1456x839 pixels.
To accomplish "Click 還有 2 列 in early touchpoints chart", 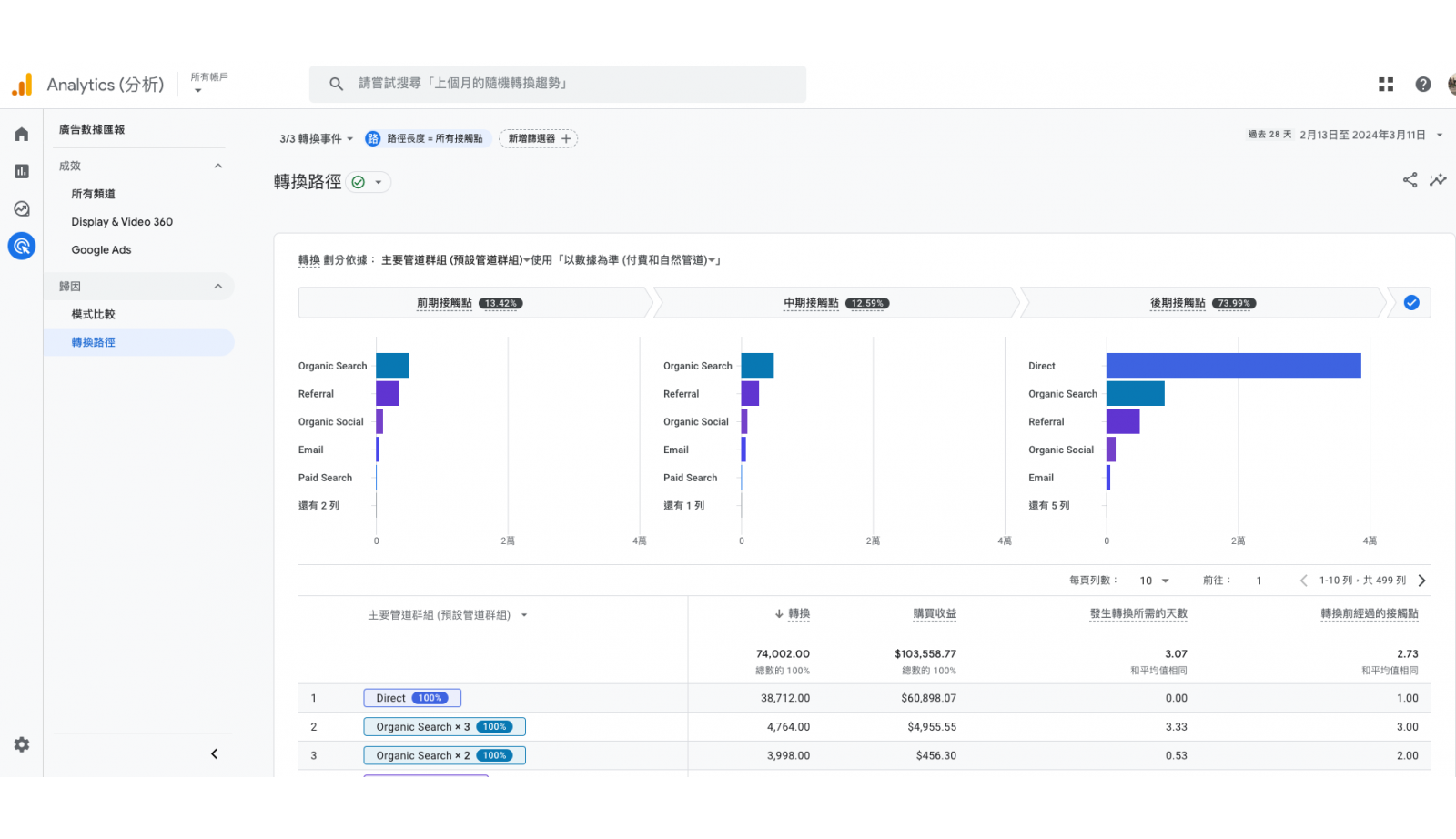I will (318, 506).
